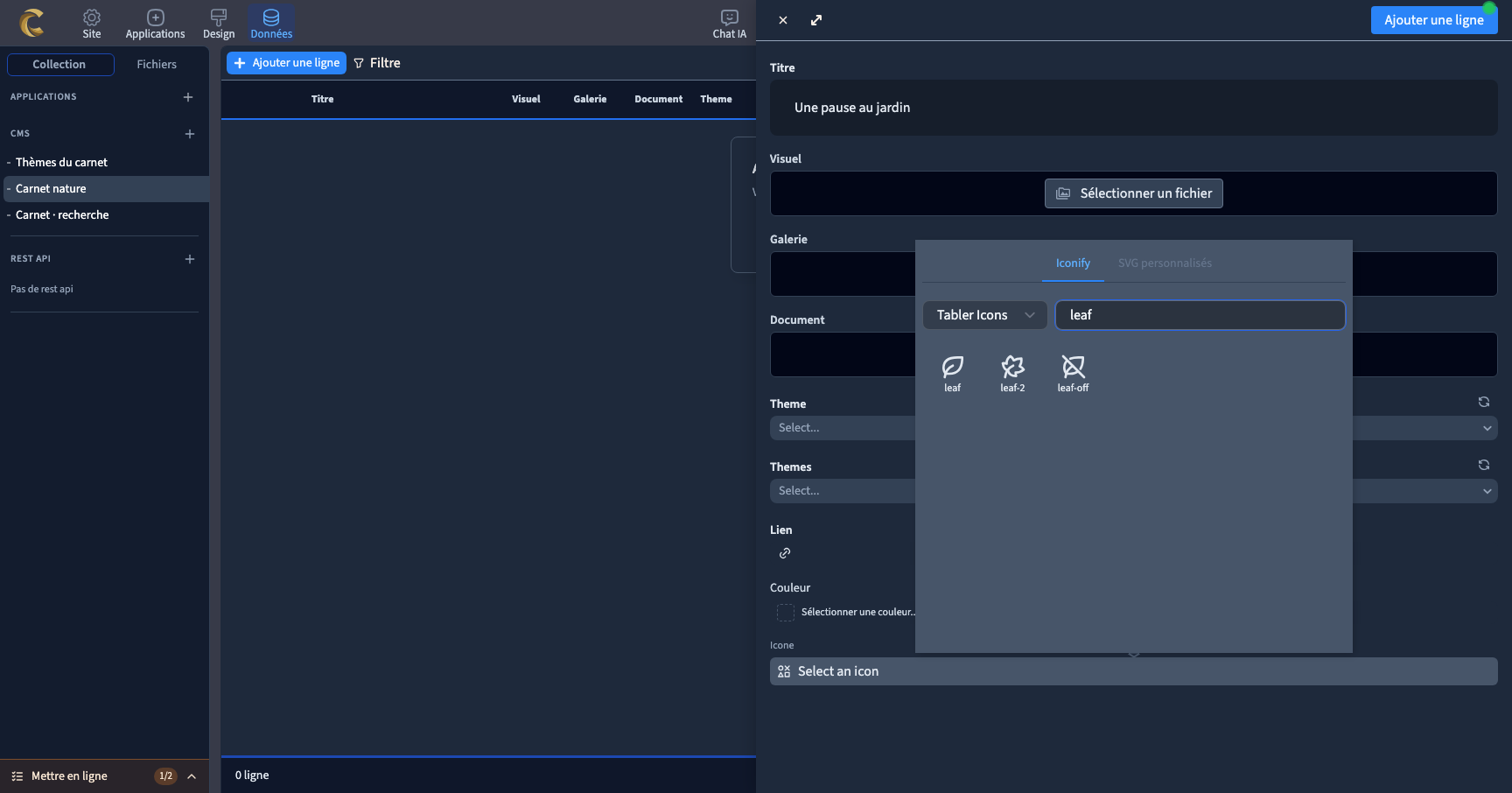Close the row editor panel
Screen dimensions: 1512x793
click(783, 20)
